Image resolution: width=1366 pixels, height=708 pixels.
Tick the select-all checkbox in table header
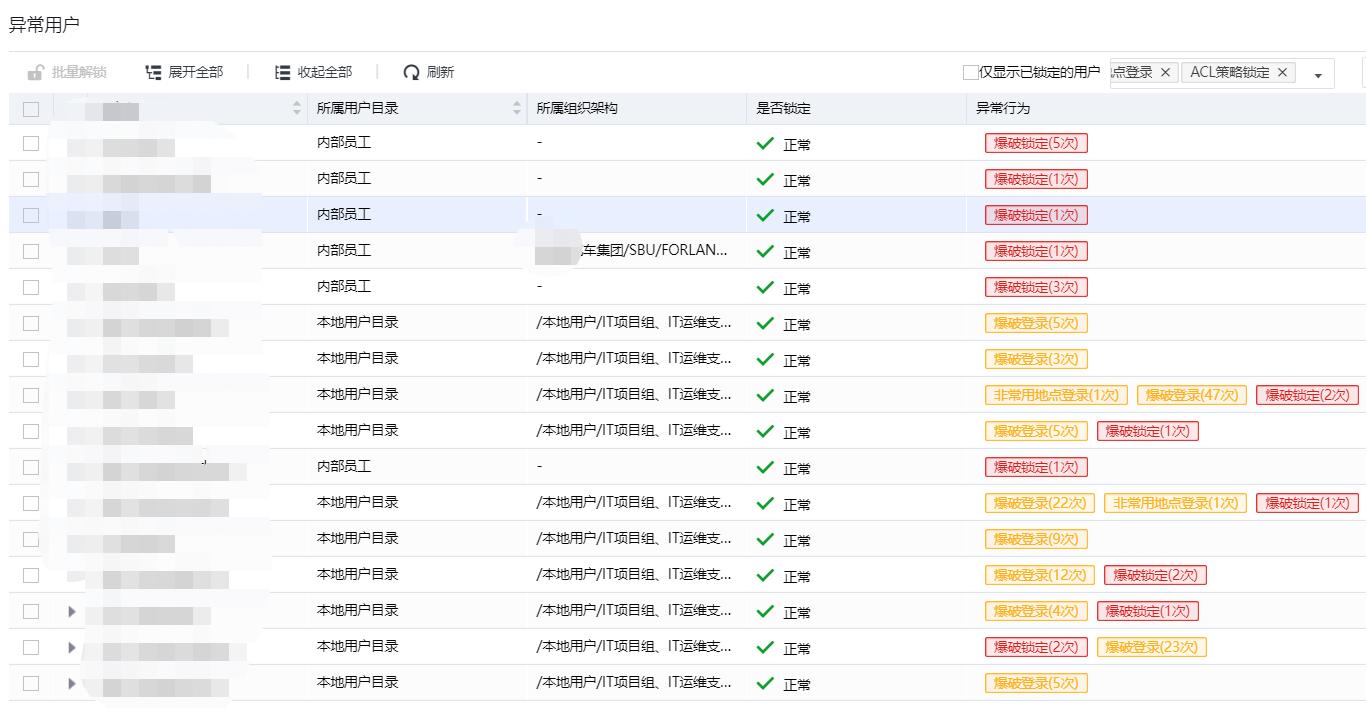pos(31,109)
